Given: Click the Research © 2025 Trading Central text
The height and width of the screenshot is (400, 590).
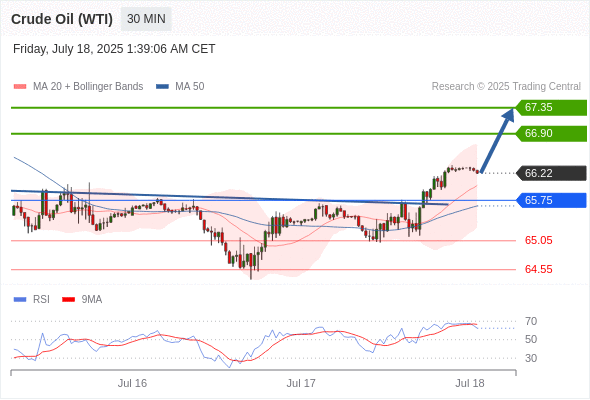Looking at the screenshot, I should (x=506, y=87).
